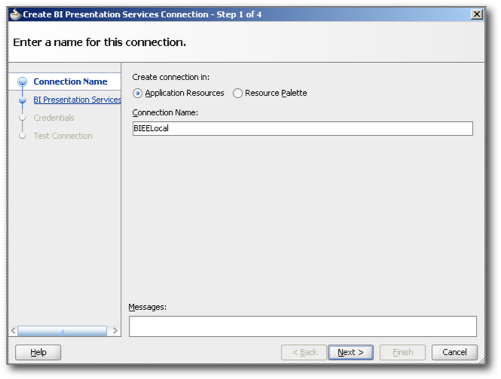Select the Resource Palette radio button
The image size is (501, 379).
pyautogui.click(x=237, y=93)
